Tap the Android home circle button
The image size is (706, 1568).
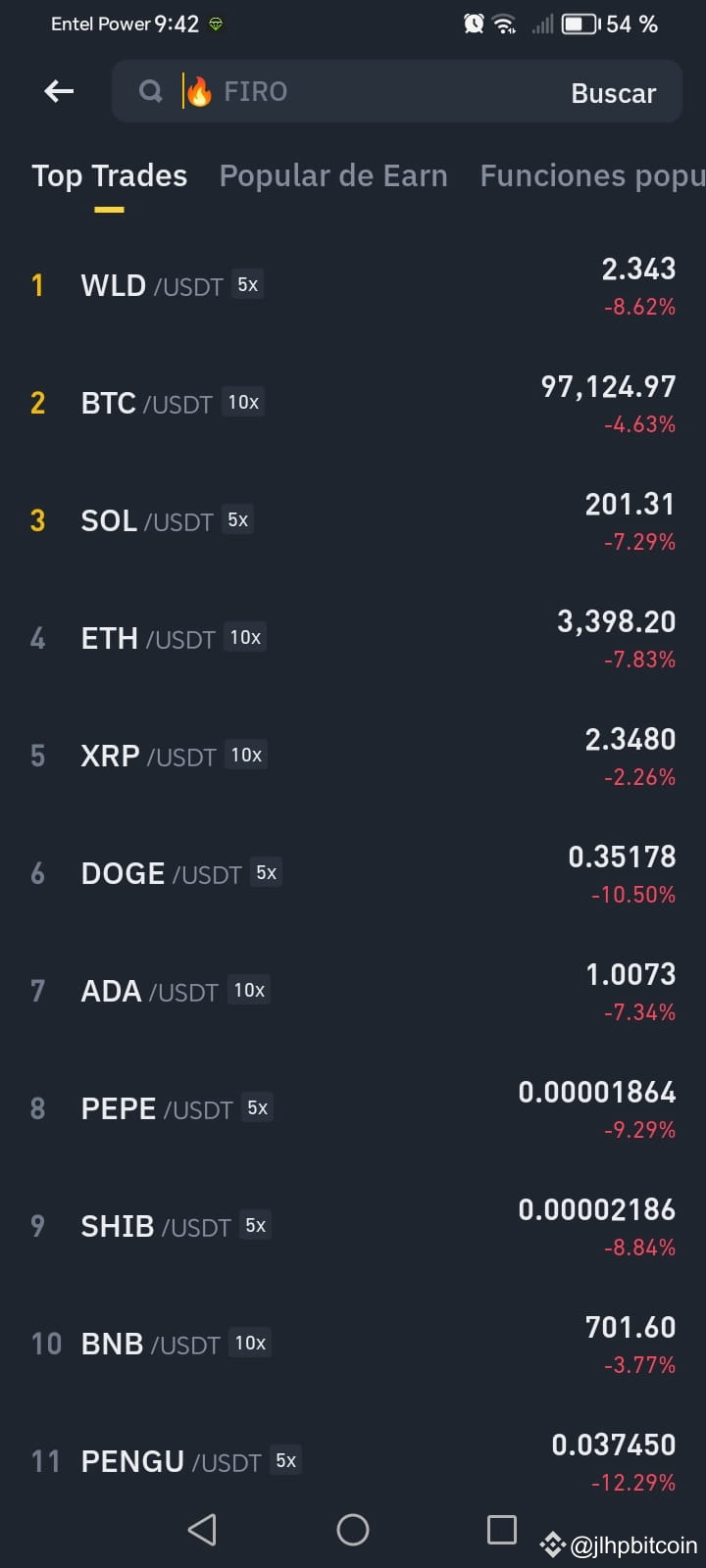[x=353, y=1529]
